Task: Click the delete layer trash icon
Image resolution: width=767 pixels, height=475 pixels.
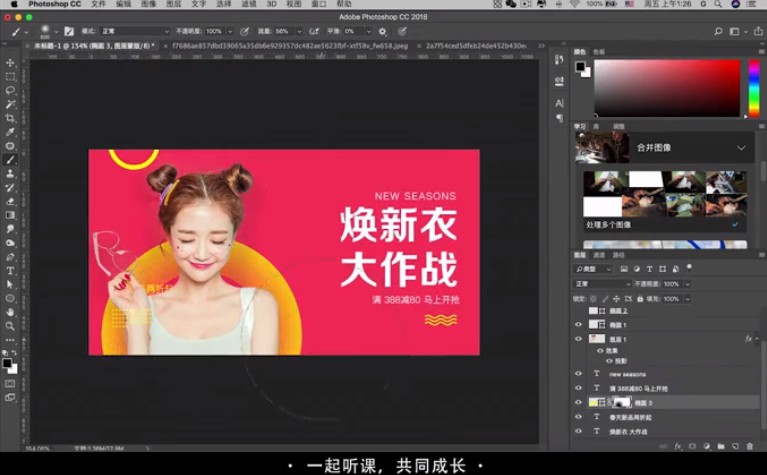Action: (x=750, y=445)
